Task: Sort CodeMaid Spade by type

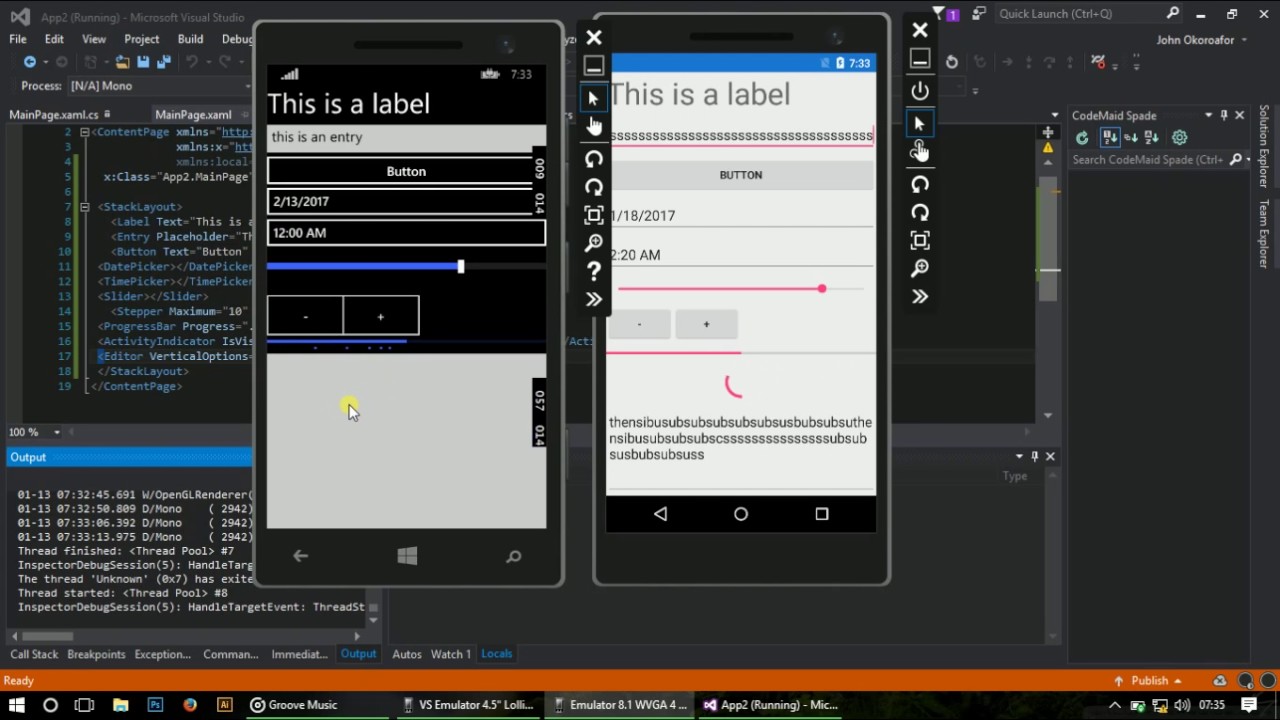Action: (1131, 138)
